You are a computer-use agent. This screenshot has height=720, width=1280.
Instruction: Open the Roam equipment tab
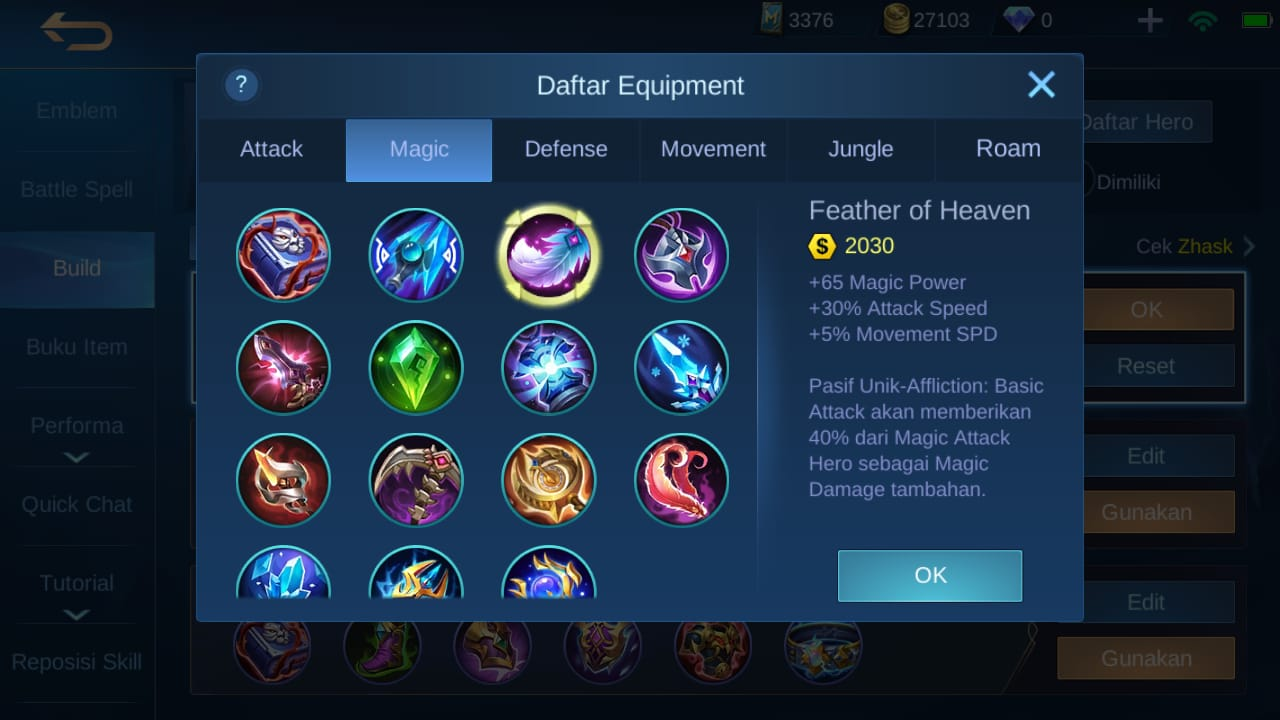1008,150
